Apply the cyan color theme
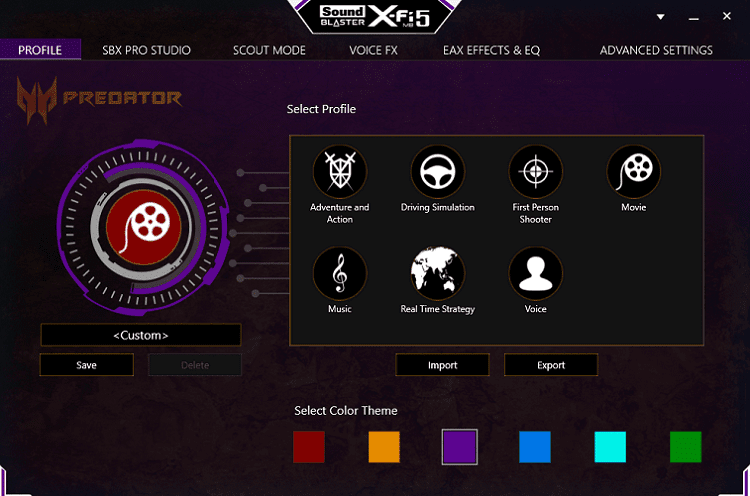This screenshot has height=496, width=750. (610, 447)
